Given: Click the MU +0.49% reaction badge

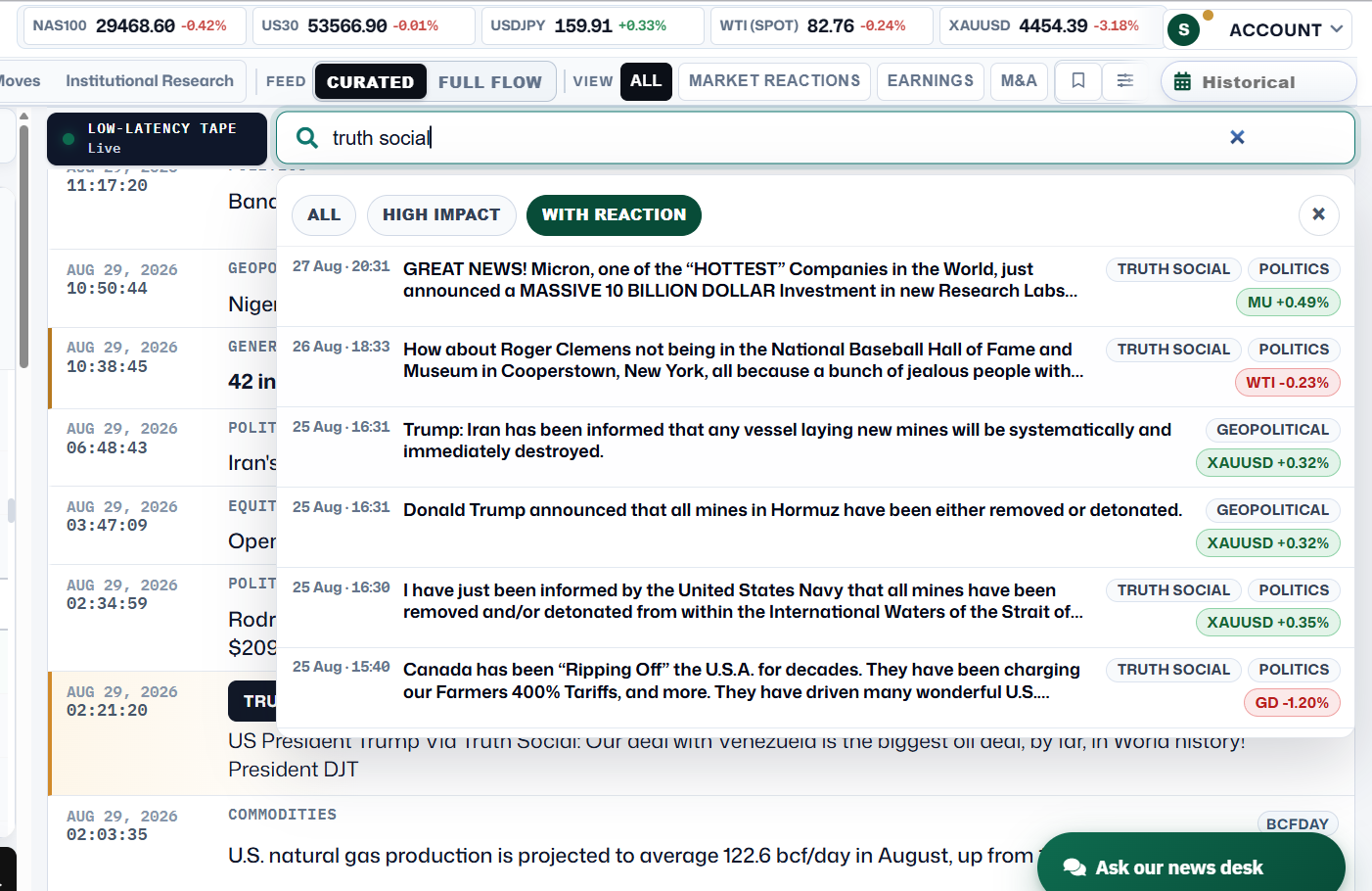Looking at the screenshot, I should pos(1288,303).
